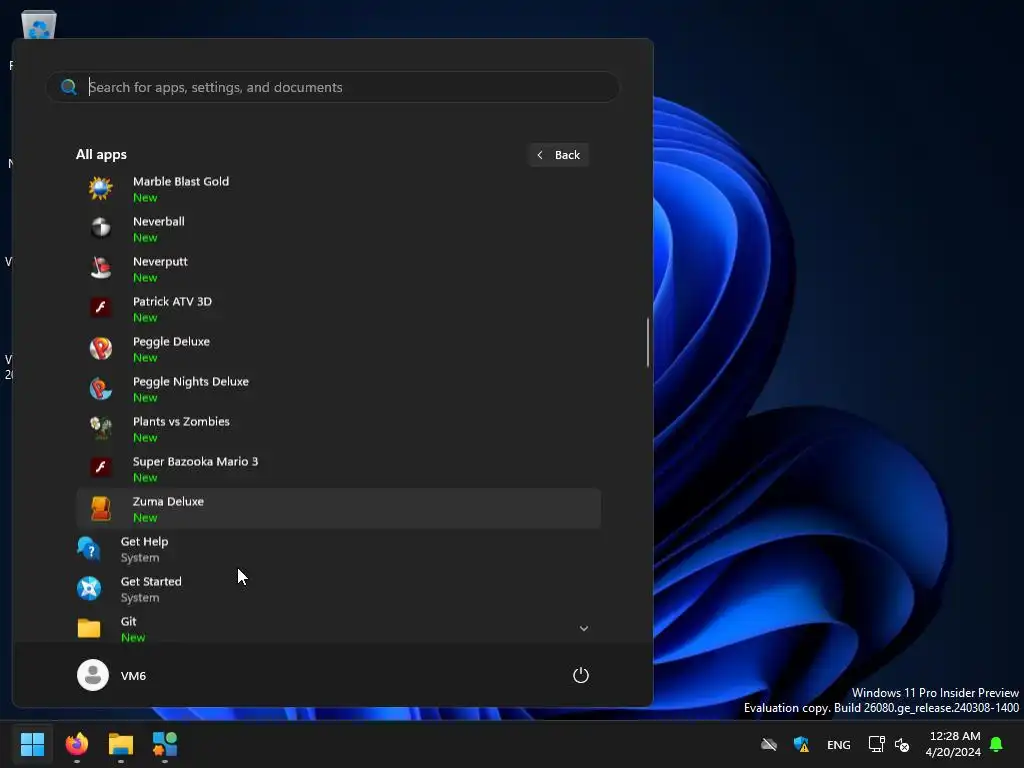The width and height of the screenshot is (1024, 768).
Task: Launch Neverball from its ball icon
Action: coord(101,228)
